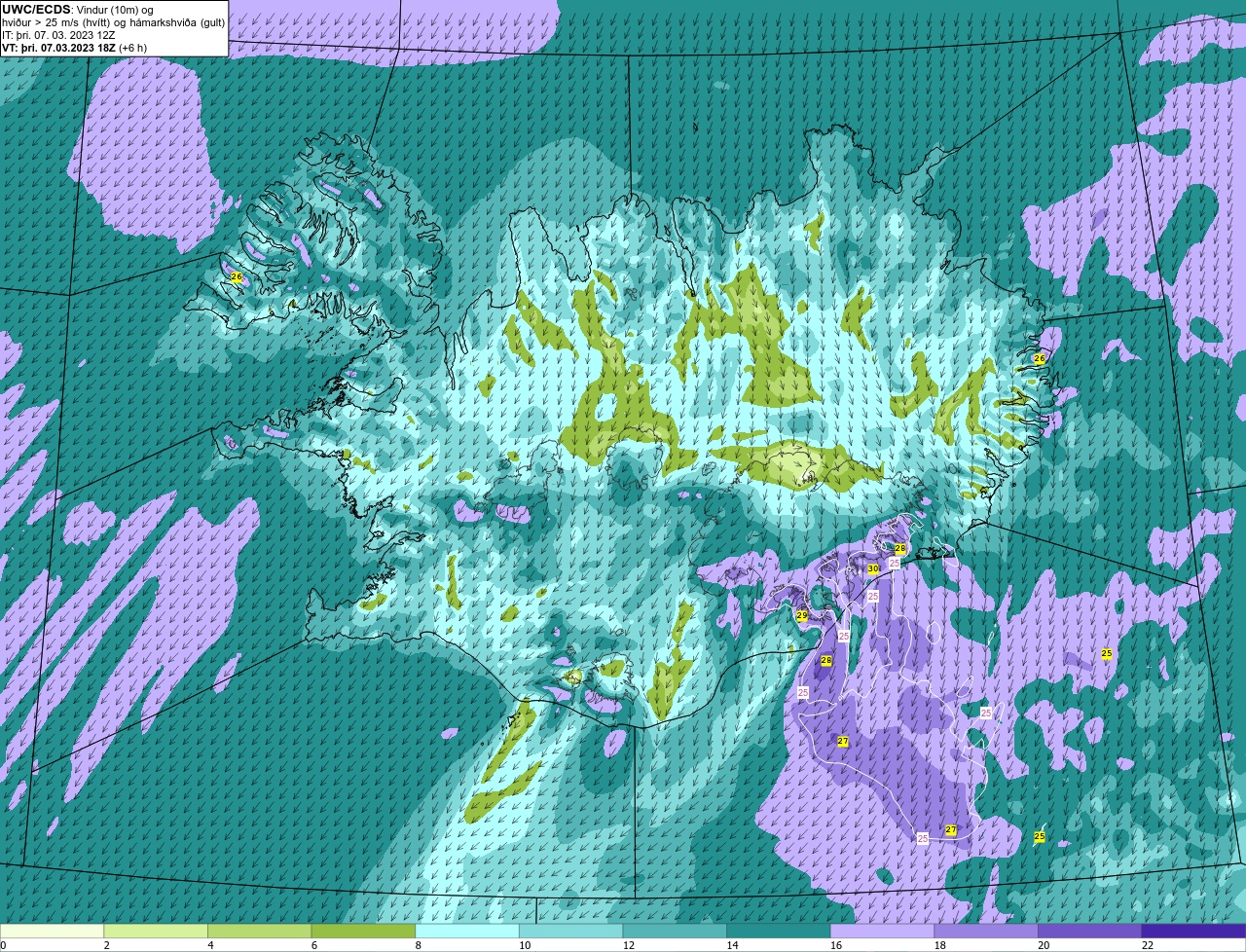Click the "18" tick label on the color scale
Screen dimensions: 1246x952
939,945
